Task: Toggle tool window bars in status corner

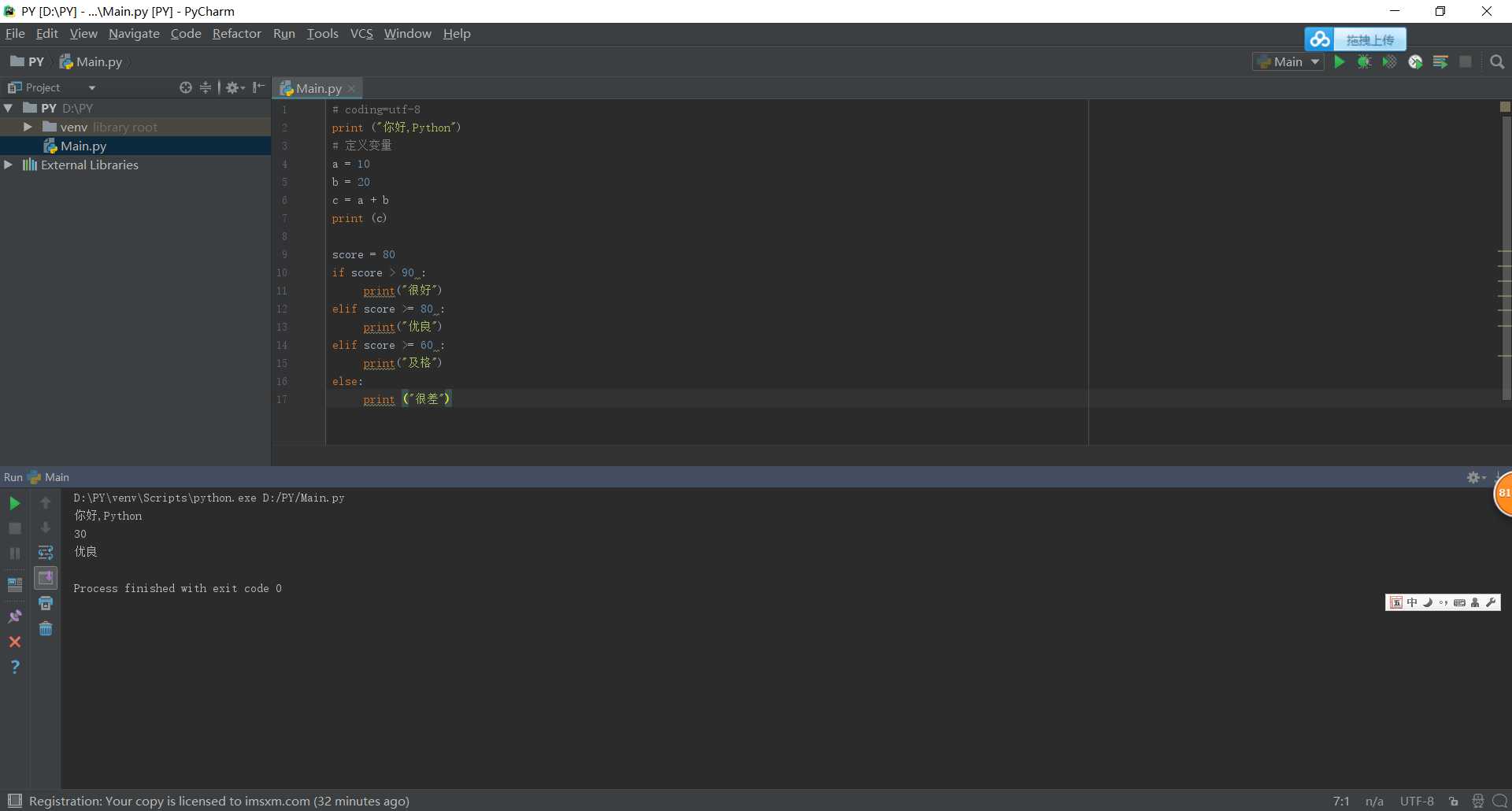Action: point(14,801)
